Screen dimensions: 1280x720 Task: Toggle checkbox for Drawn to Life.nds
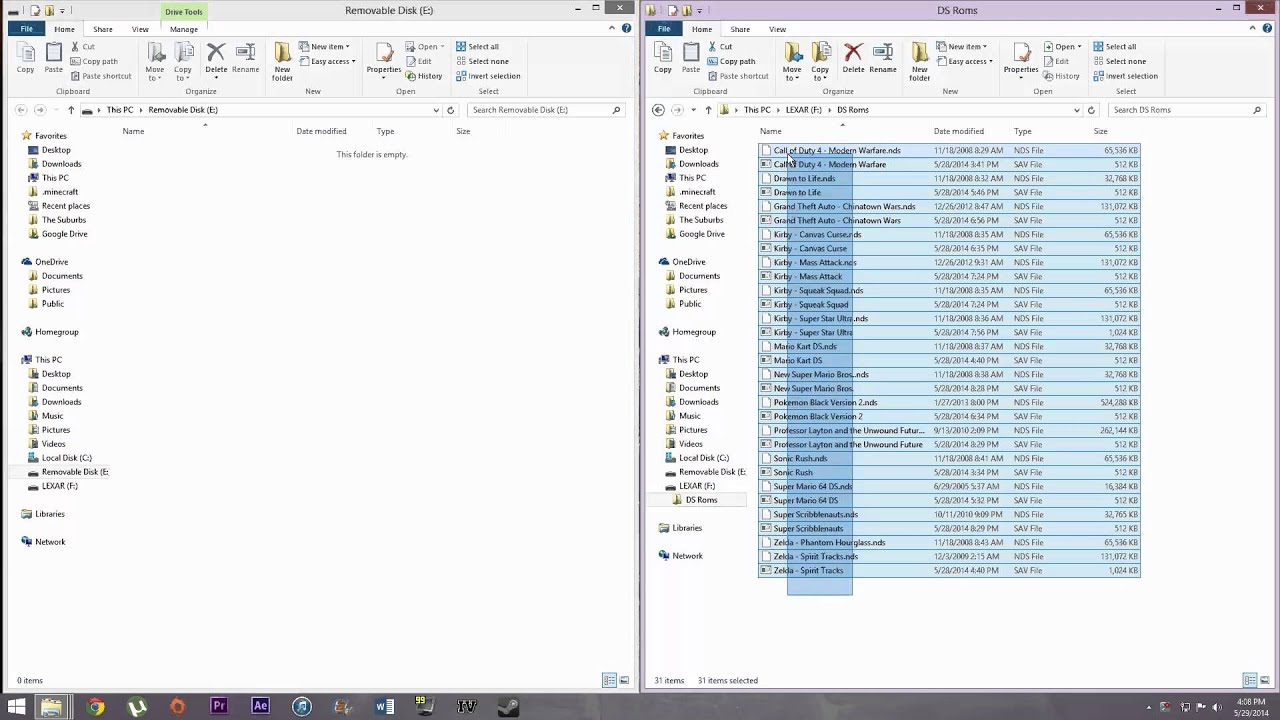pos(765,178)
